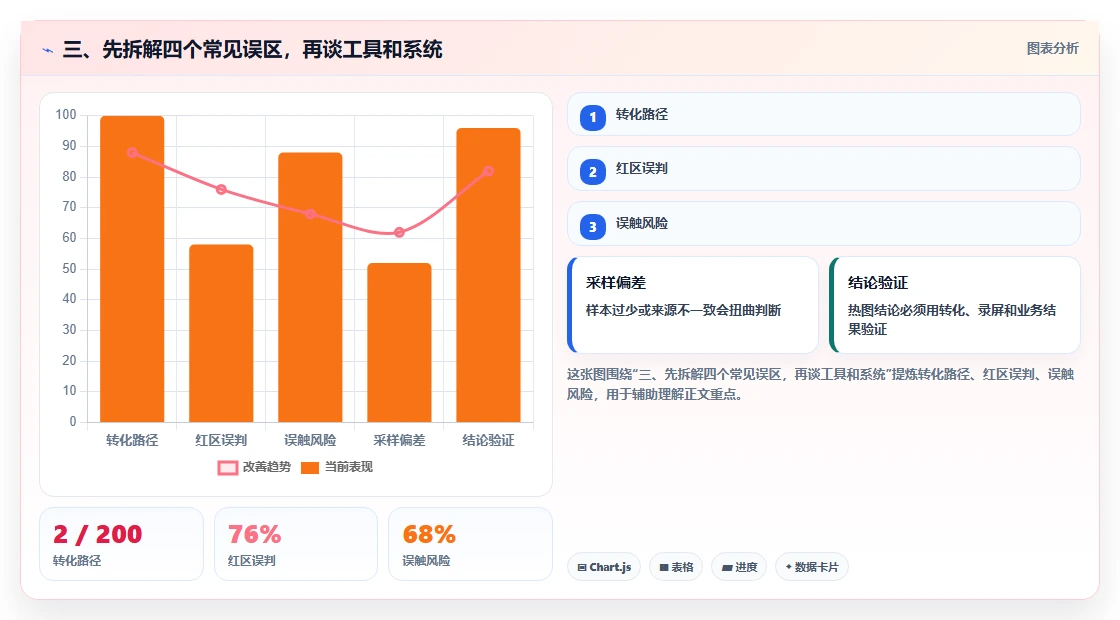Click the 76% stat card
This screenshot has height=620, width=1120.
[x=296, y=544]
